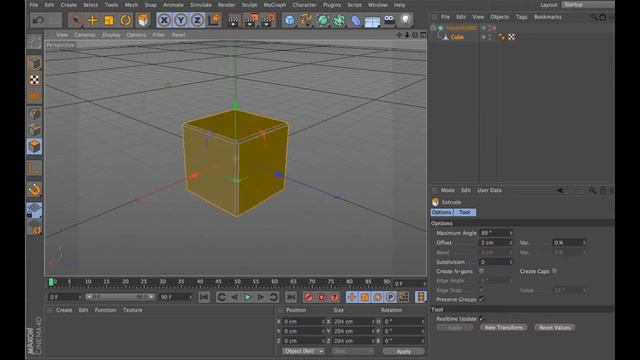Click record active objects button
The image size is (640, 360).
coord(308,297)
